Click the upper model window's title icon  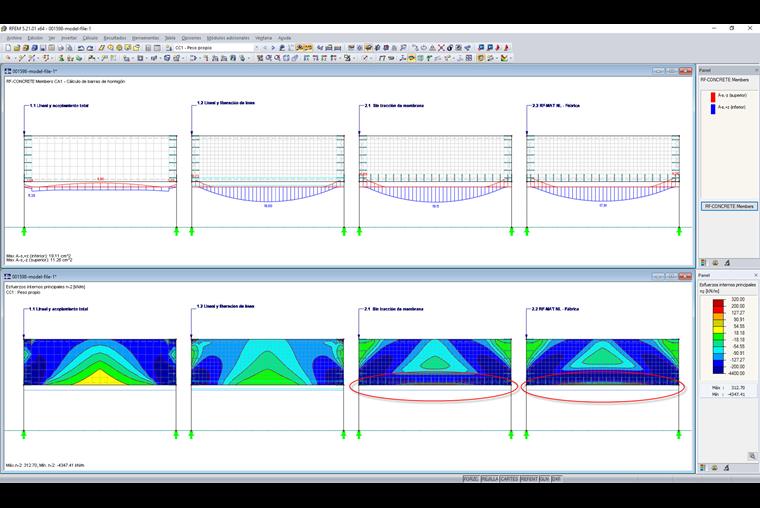(x=8, y=71)
